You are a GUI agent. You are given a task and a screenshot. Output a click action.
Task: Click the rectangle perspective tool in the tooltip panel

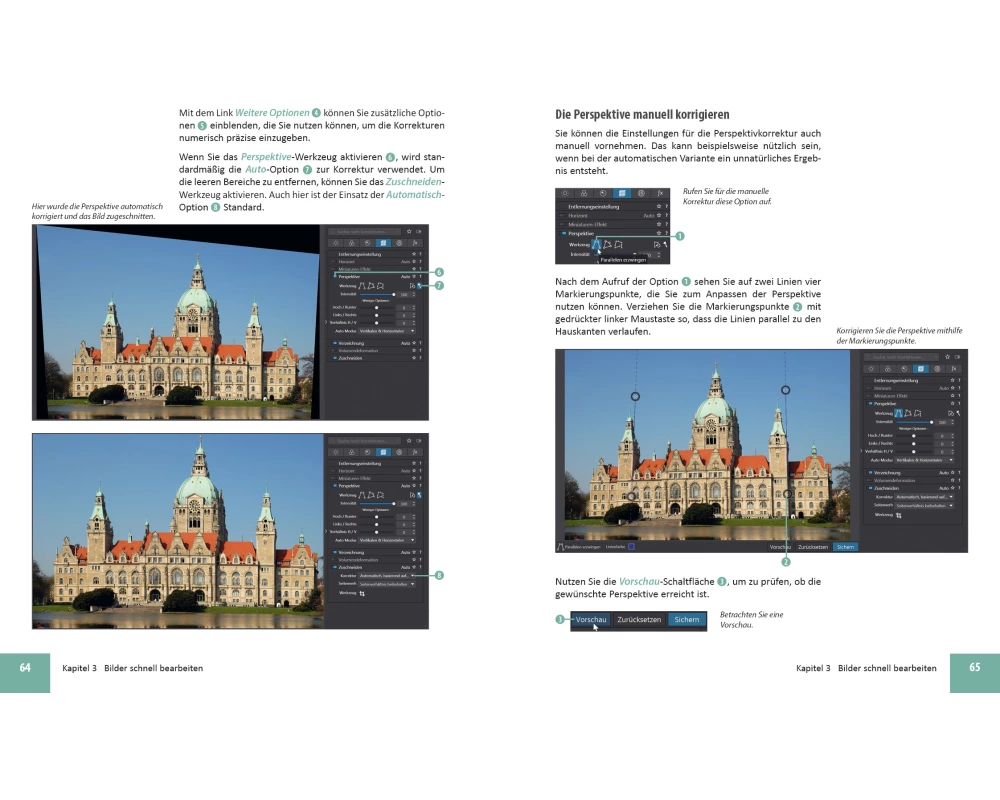[x=620, y=243]
